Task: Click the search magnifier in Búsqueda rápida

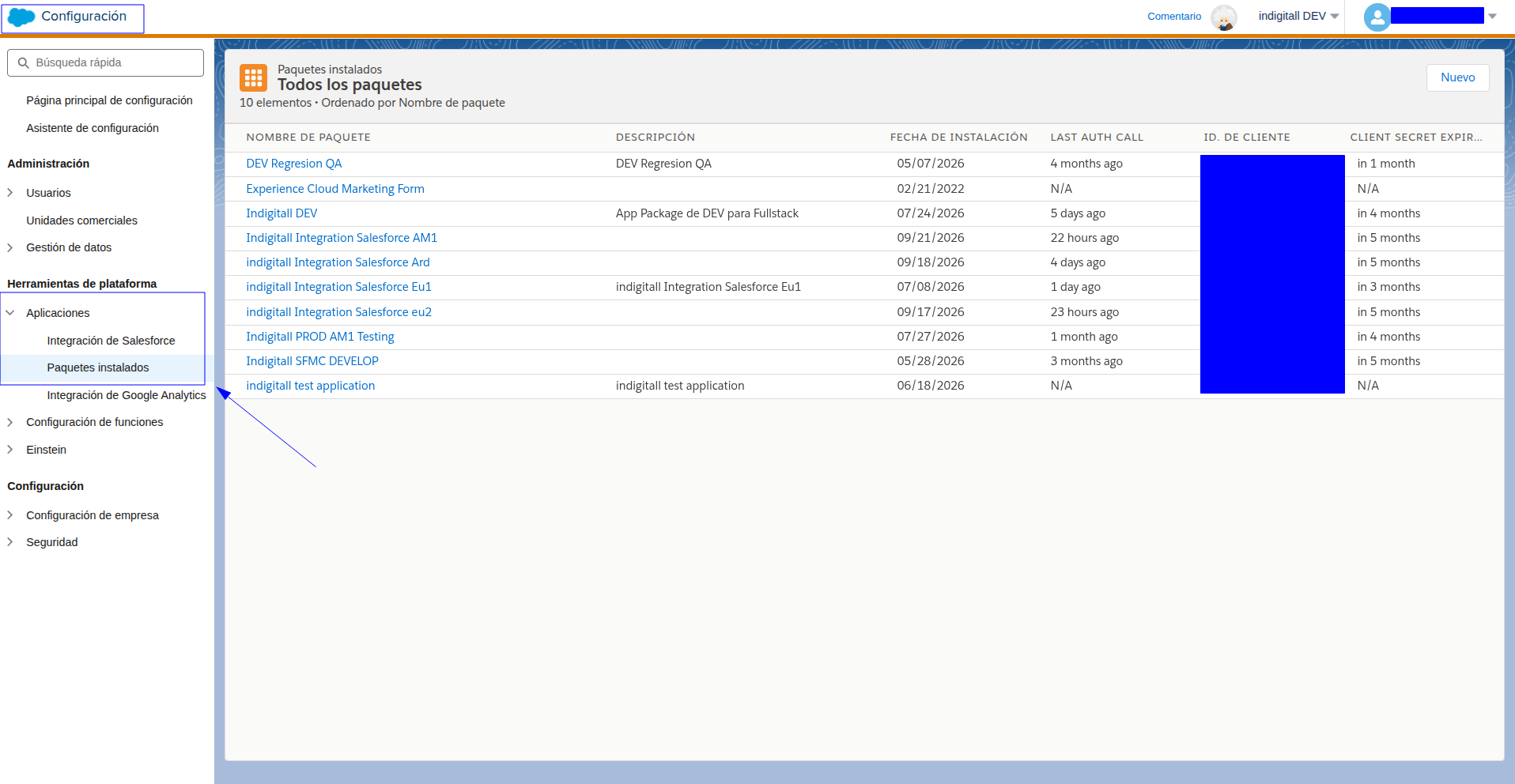Action: pyautogui.click(x=24, y=62)
